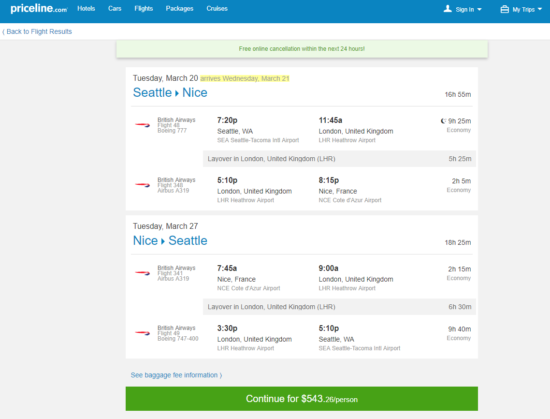Expand the My Trips dropdown arrow
Viewport: 550px width, 419px height.
click(540, 9)
